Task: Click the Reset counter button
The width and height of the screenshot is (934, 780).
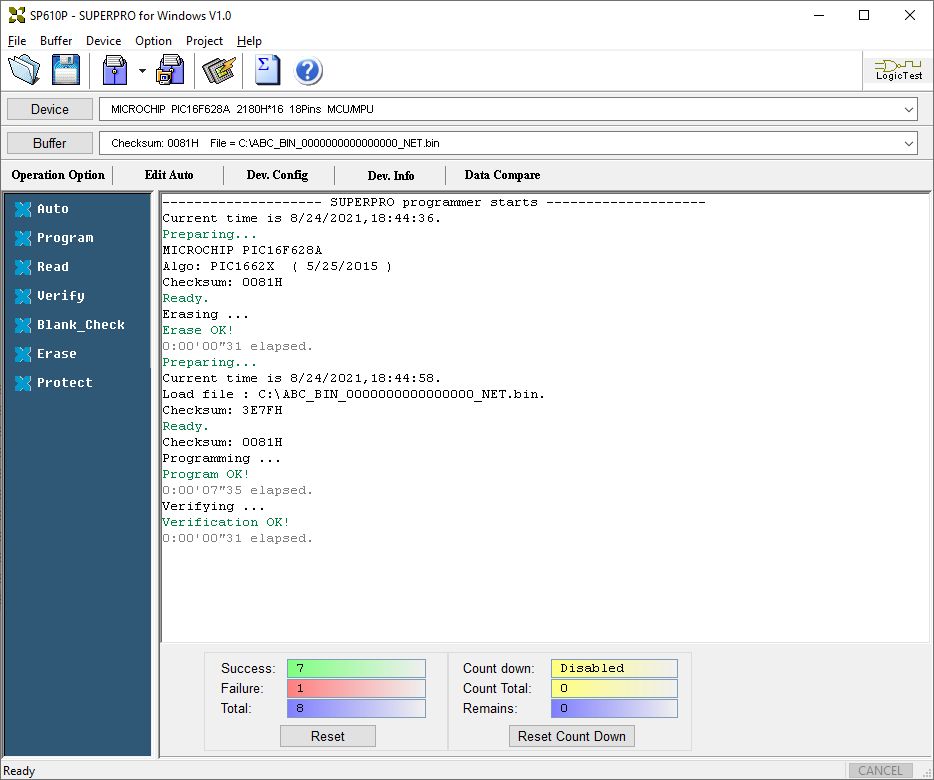Action: click(x=328, y=736)
